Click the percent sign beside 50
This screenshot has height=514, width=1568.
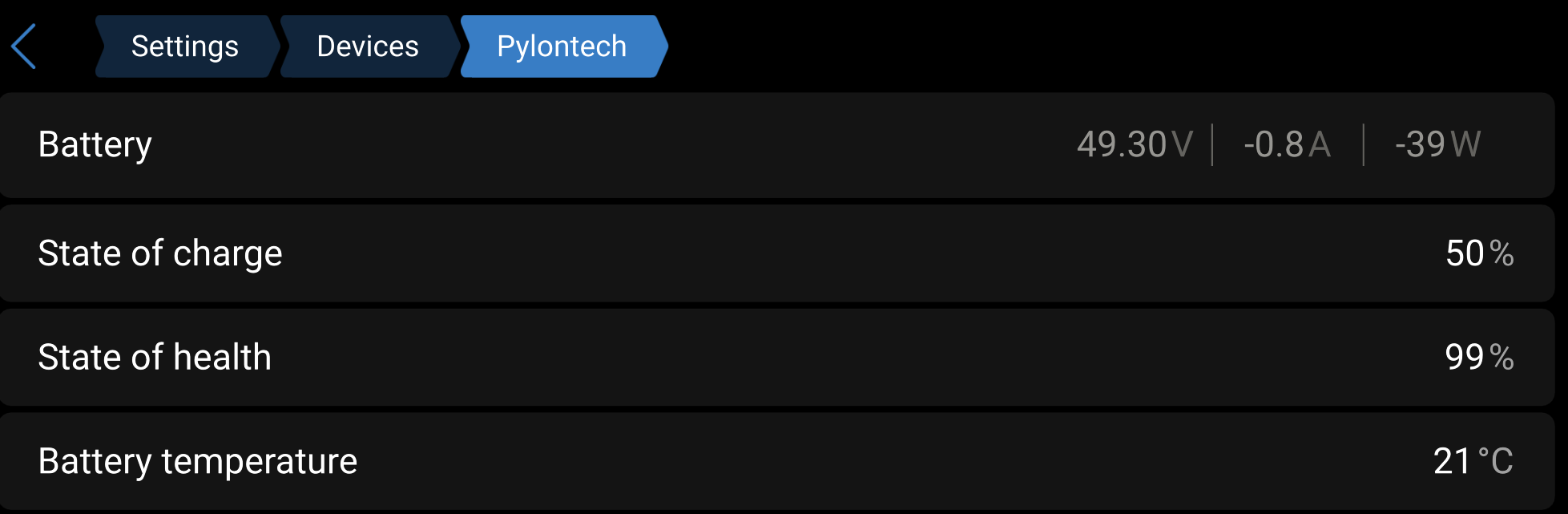1501,253
